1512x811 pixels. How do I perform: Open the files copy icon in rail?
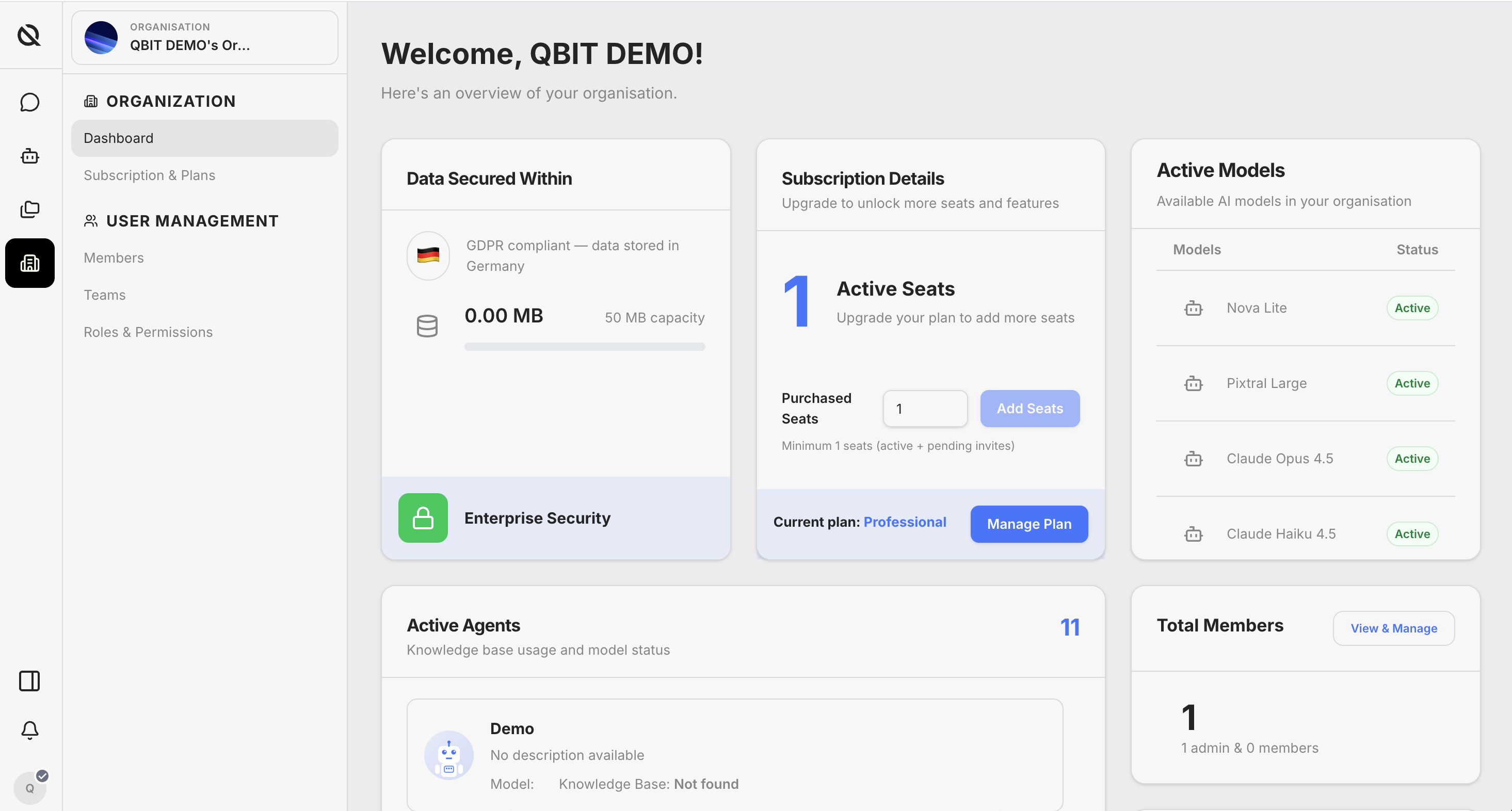point(29,209)
